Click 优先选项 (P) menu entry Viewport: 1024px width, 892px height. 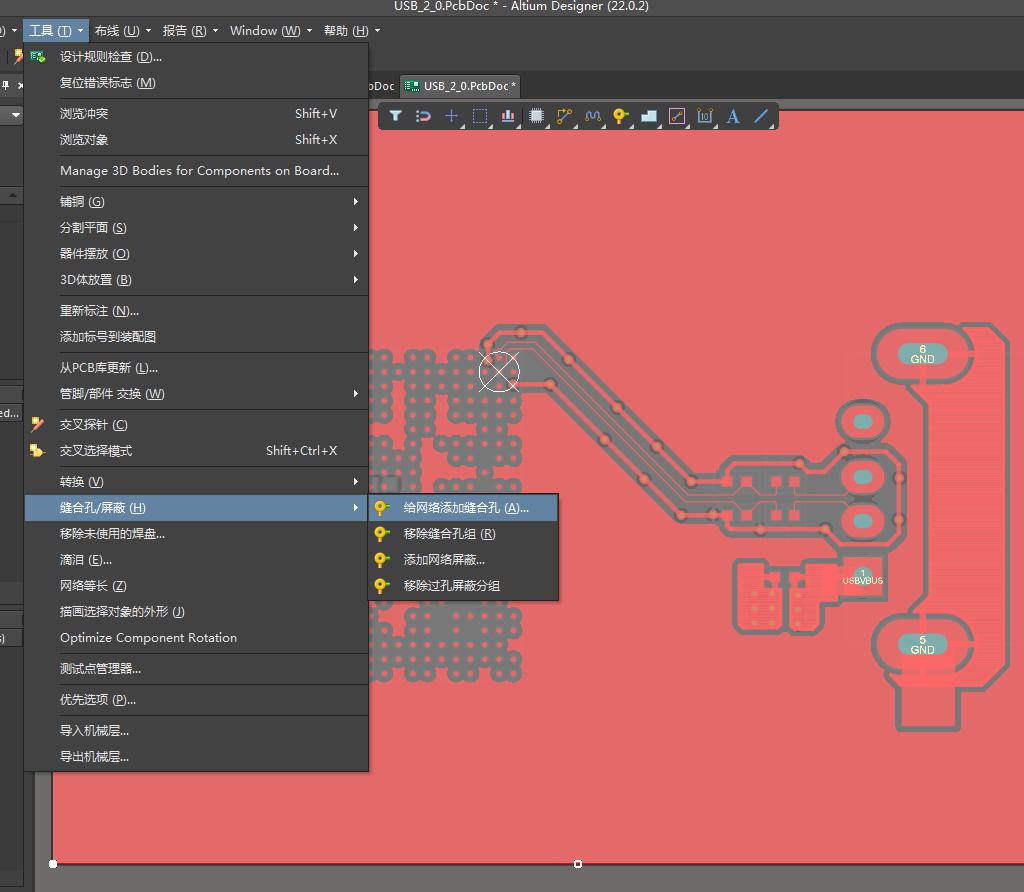(97, 700)
